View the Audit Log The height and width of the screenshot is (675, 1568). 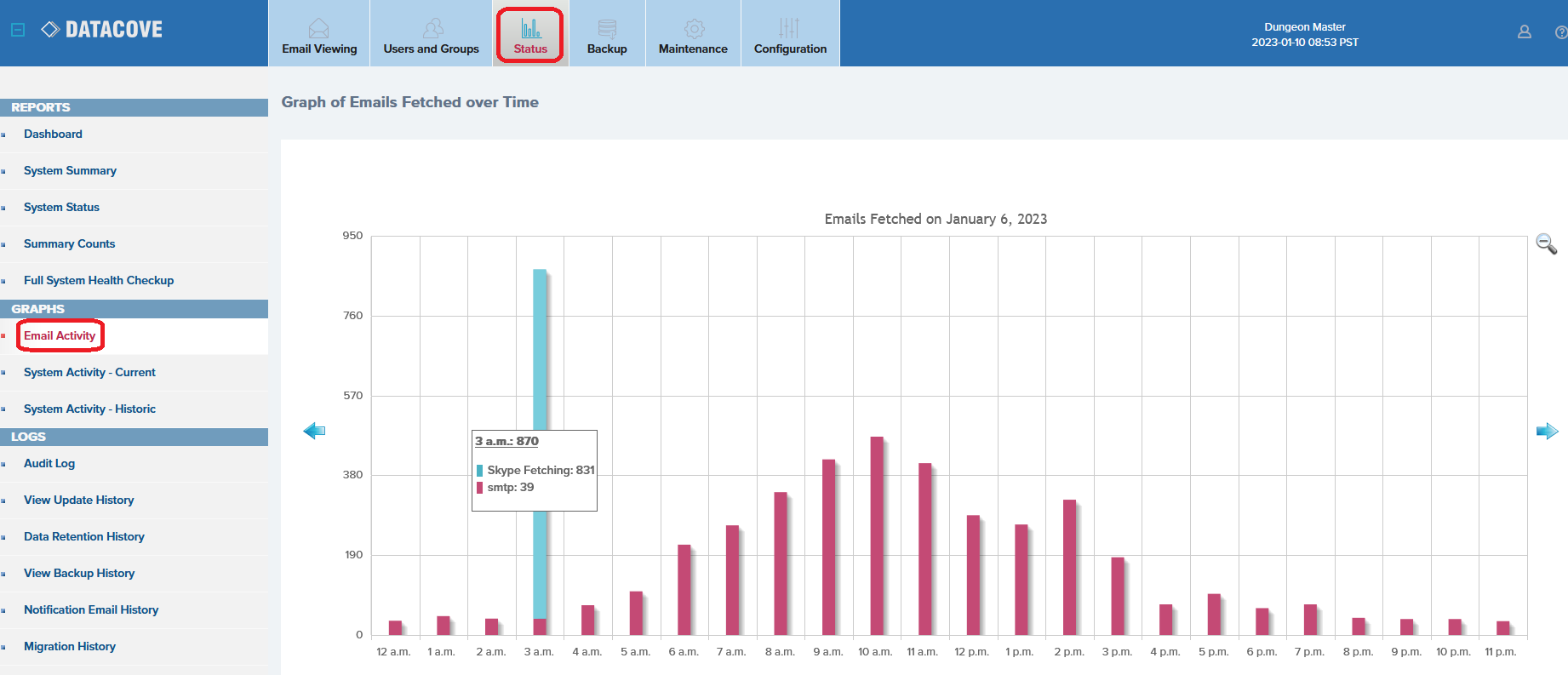(49, 464)
